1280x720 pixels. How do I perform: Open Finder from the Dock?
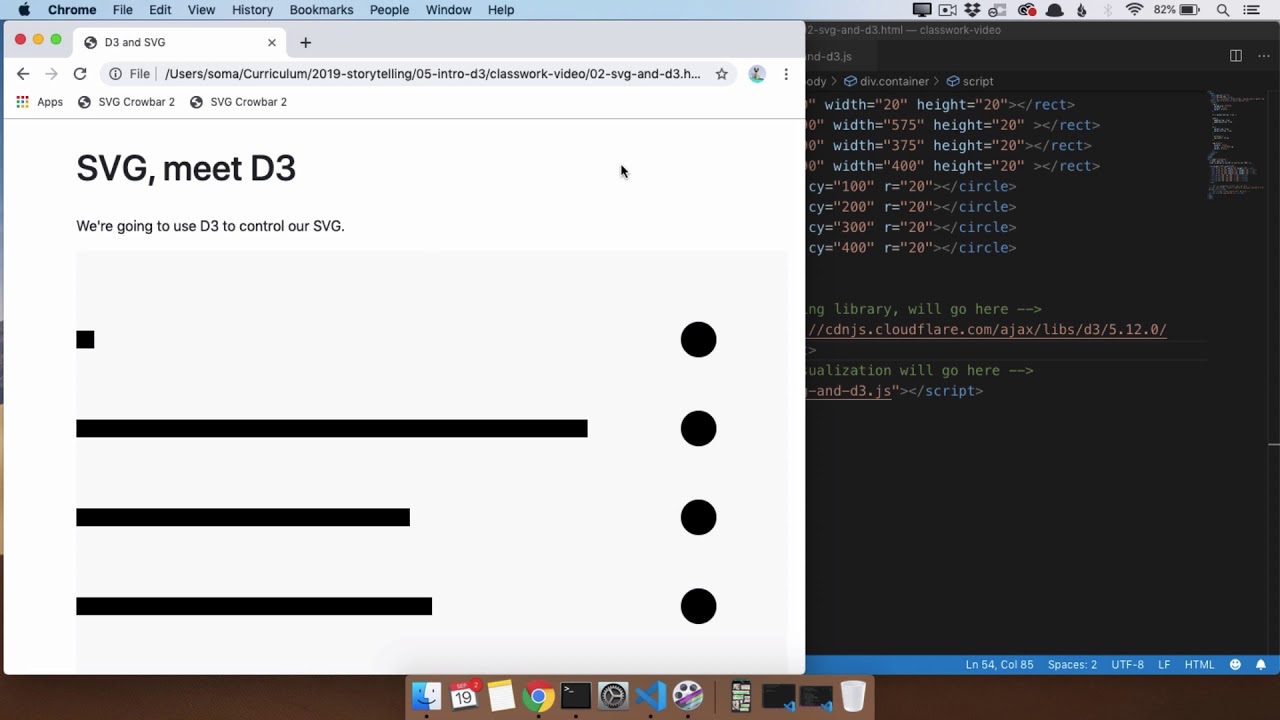click(x=427, y=696)
